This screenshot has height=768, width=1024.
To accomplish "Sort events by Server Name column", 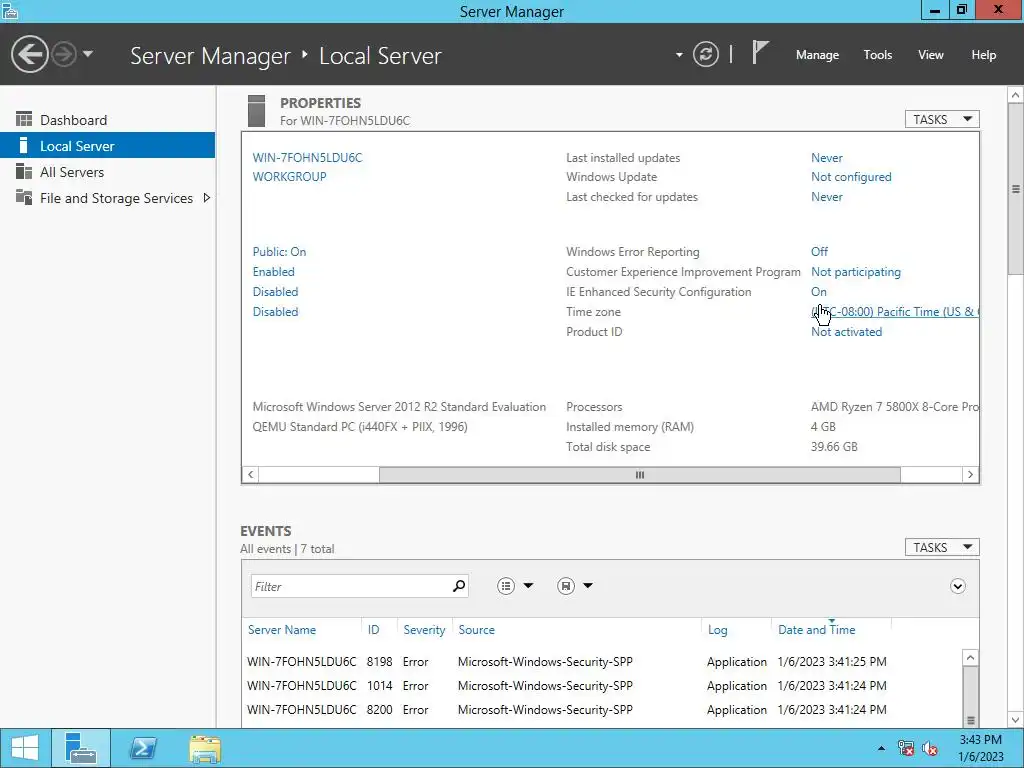I will coord(281,630).
